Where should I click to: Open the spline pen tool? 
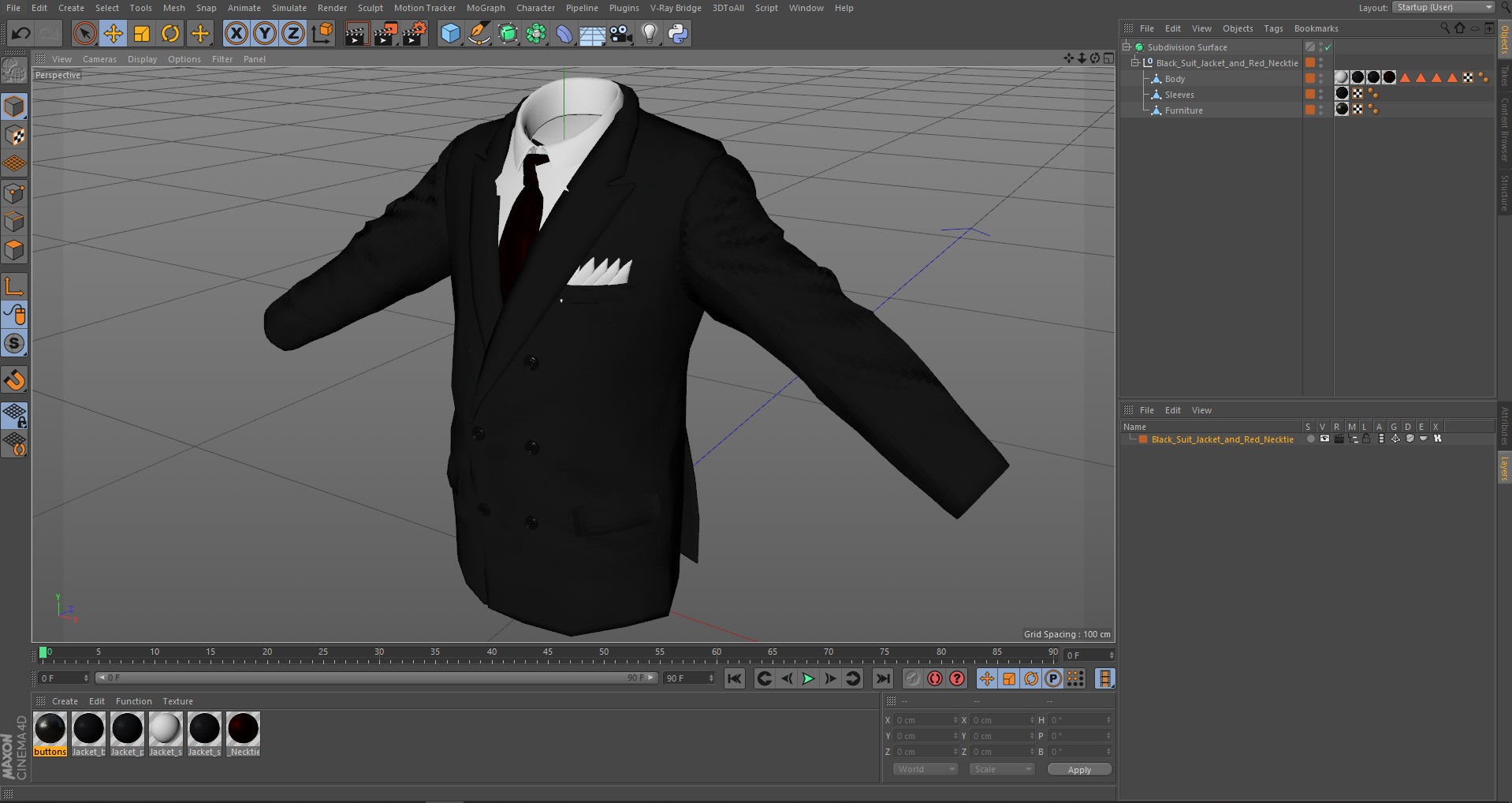click(x=479, y=33)
